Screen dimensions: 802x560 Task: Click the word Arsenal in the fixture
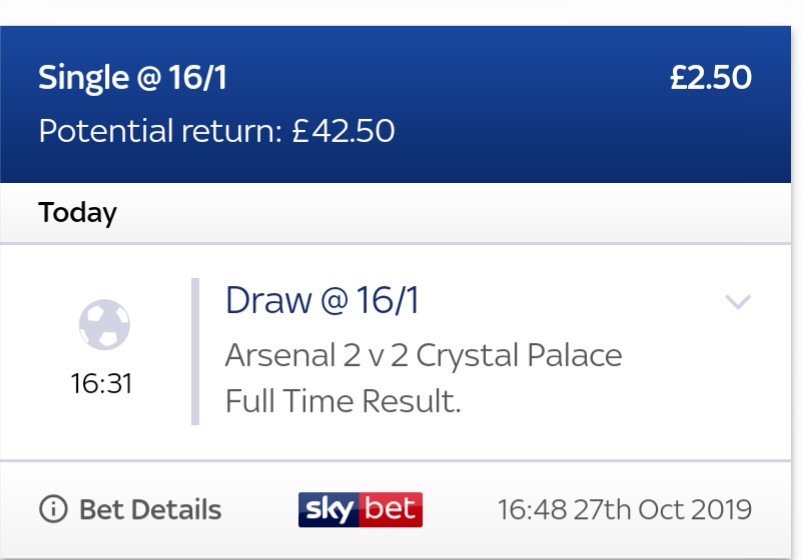[280, 355]
